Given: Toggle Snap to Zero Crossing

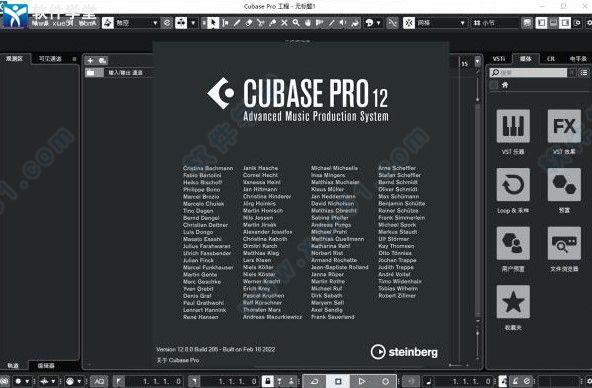Looking at the screenshot, I should pos(393,23).
